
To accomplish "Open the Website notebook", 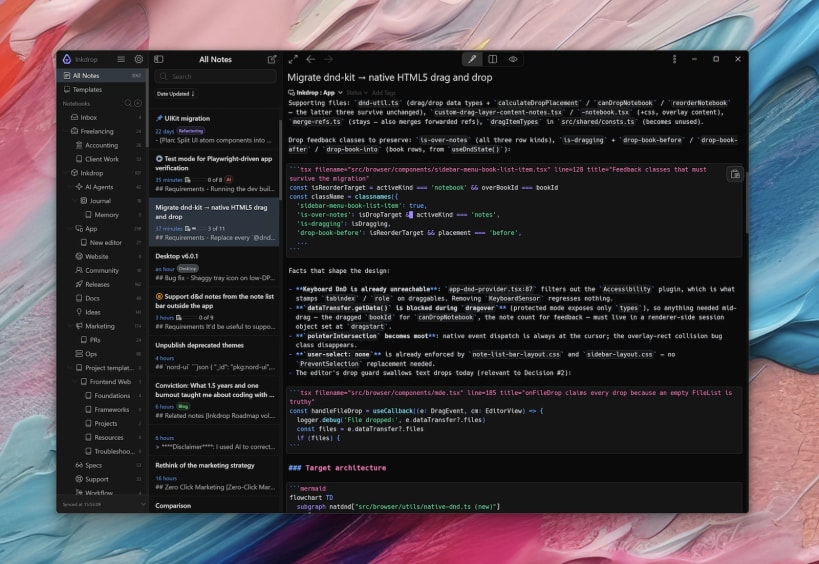I will click(102, 256).
